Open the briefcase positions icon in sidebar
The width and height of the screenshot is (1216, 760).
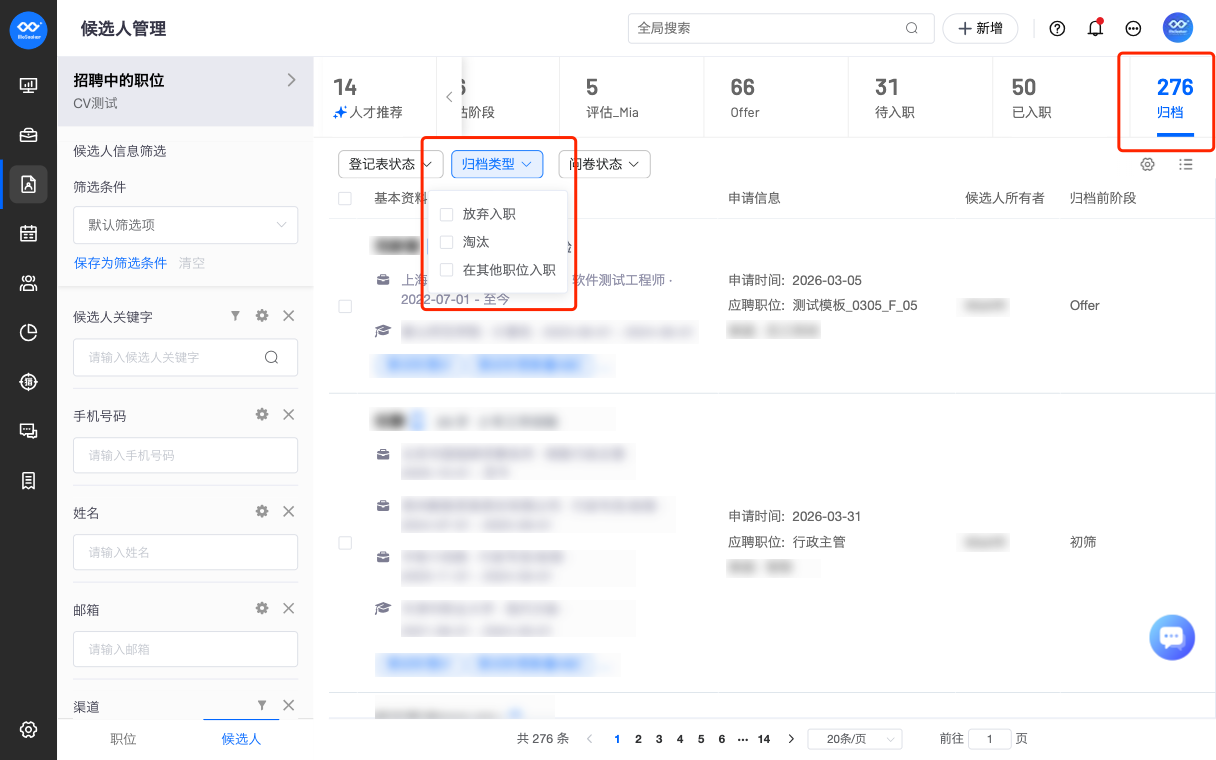tap(28, 135)
